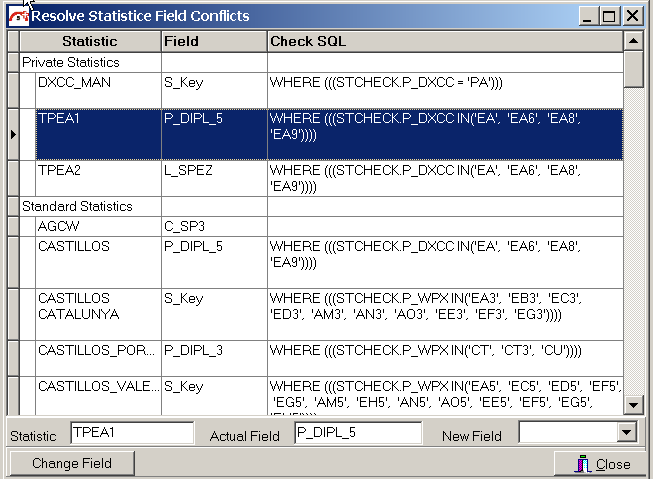Click the Standard Statistics group row
Viewport: 653px width, 479px height.
coord(90,206)
